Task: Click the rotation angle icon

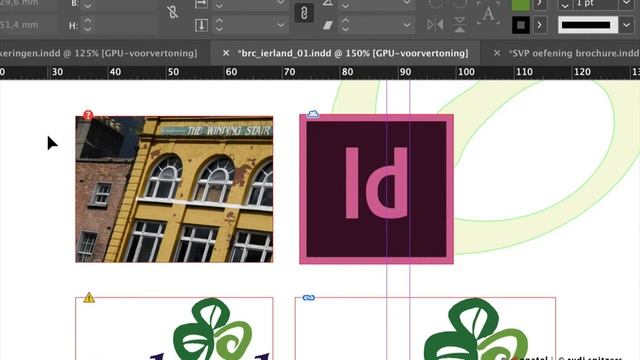Action: point(327,3)
